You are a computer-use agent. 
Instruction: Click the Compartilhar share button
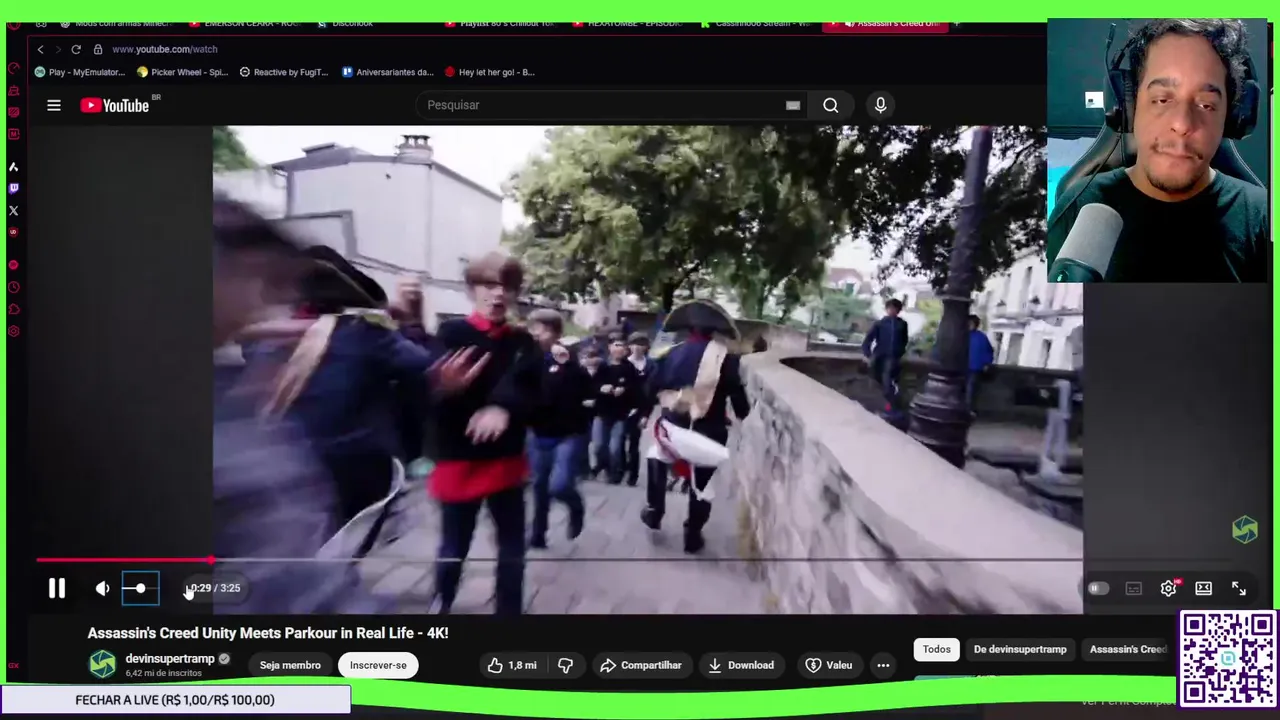[640, 665]
